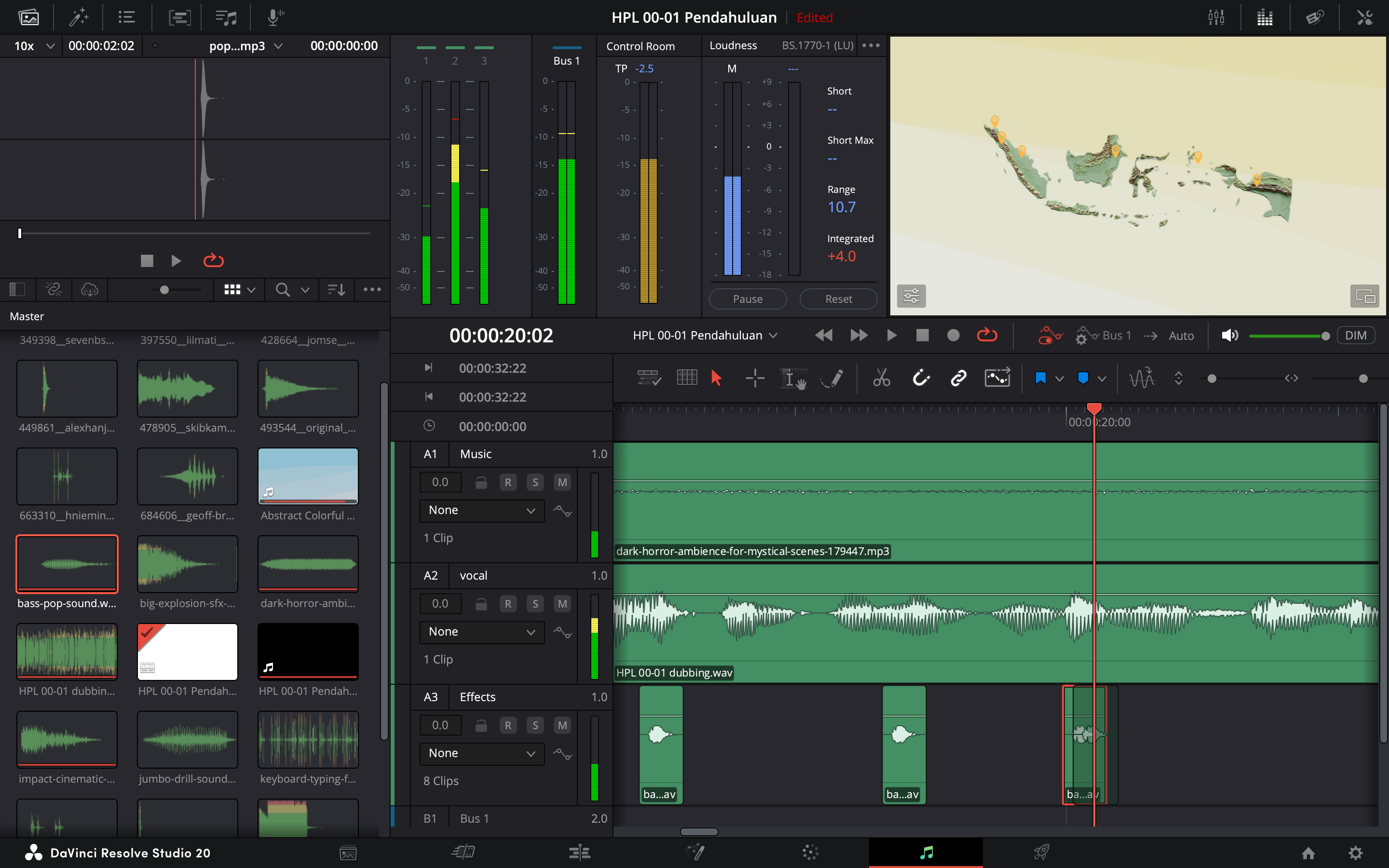Screen dimensions: 1389x868
Task: Select the Range Selection tool
Action: click(755, 379)
